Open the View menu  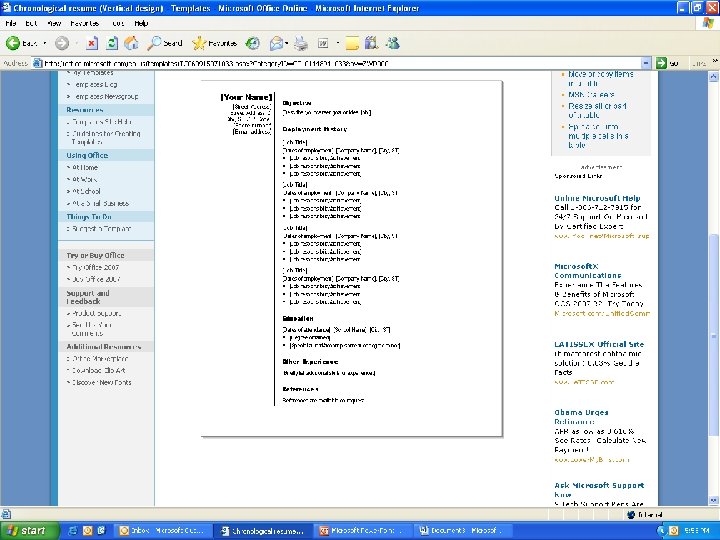(54, 23)
